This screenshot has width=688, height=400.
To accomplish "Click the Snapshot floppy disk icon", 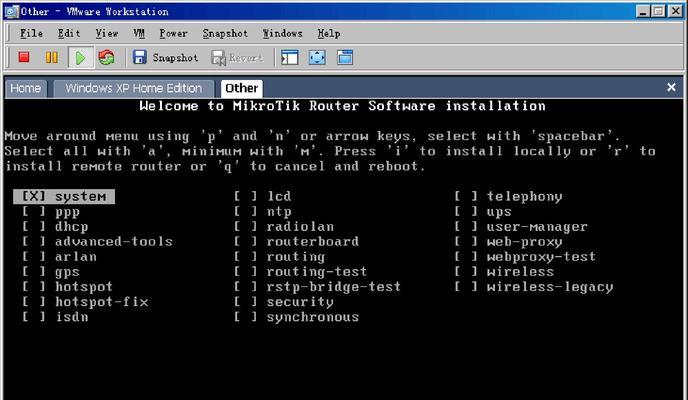I will click(x=140, y=57).
